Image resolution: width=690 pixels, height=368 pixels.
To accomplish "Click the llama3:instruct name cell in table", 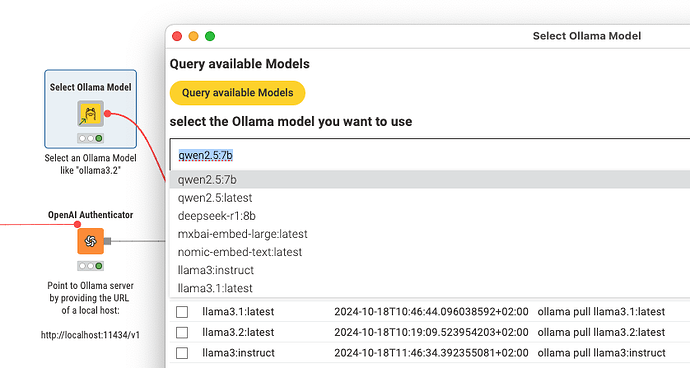I will click(x=239, y=353).
